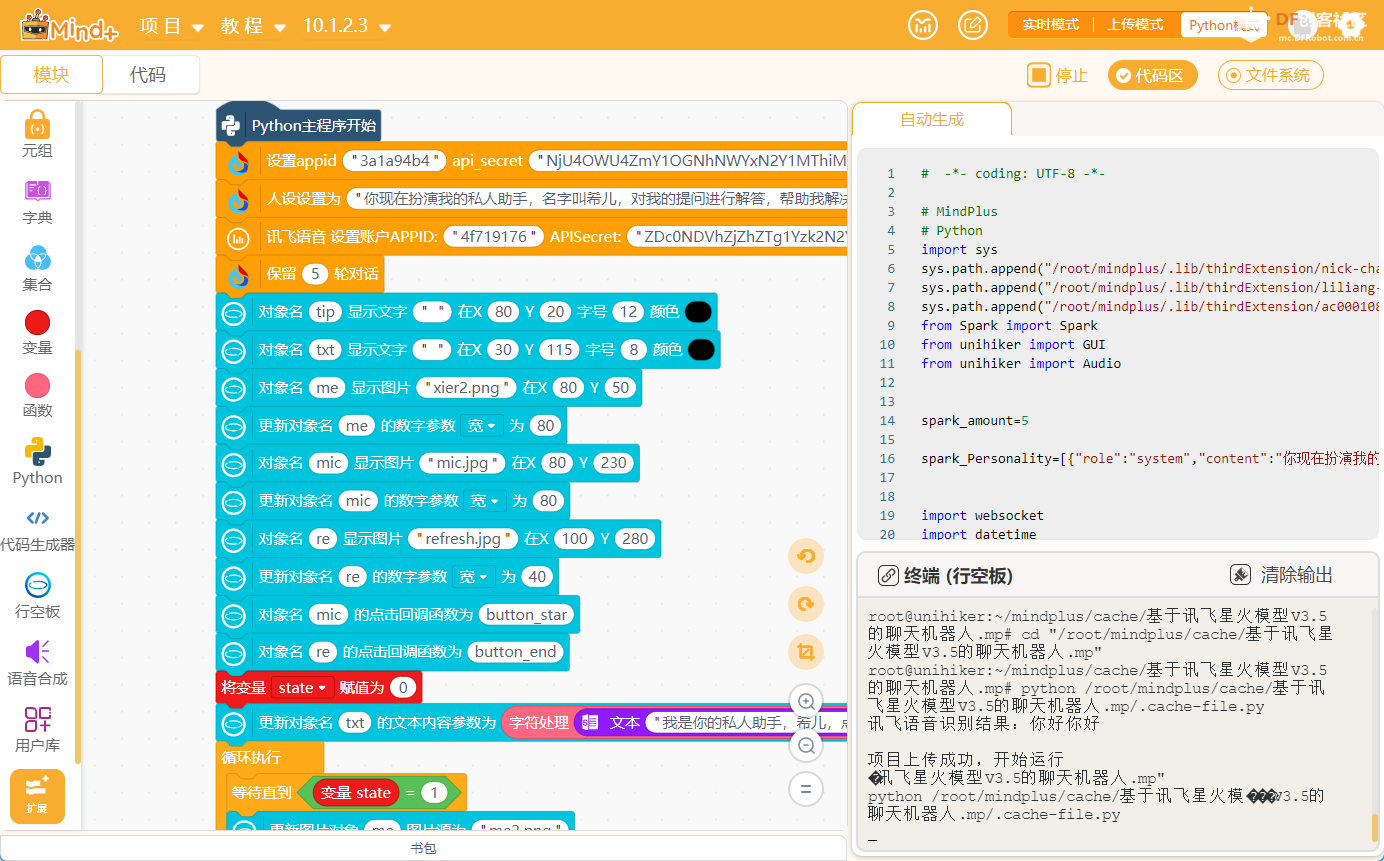Open the 用户库 block category
Viewport: 1384px width, 861px height.
click(37, 730)
